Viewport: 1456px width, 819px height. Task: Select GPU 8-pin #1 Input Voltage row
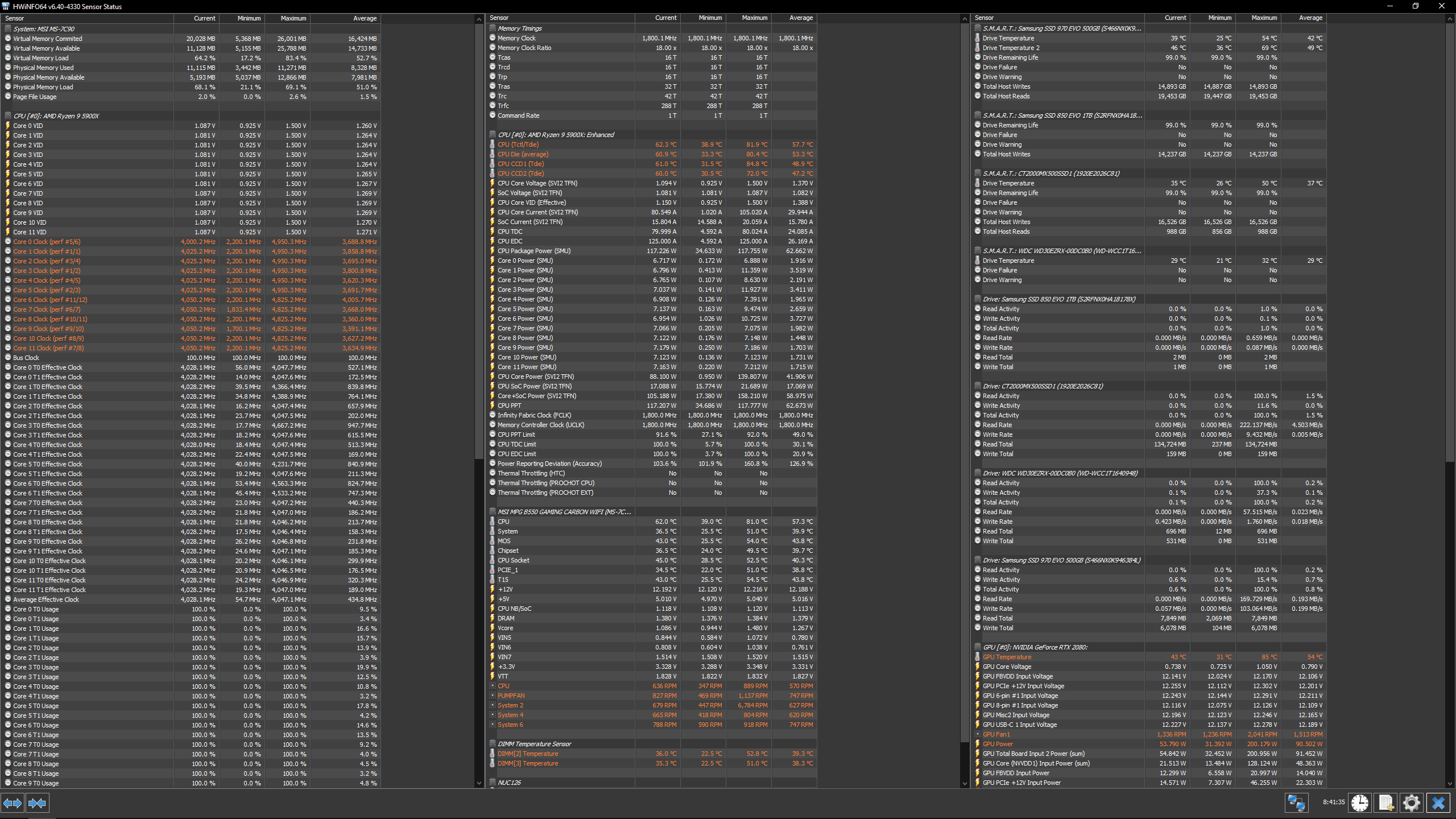1149,705
